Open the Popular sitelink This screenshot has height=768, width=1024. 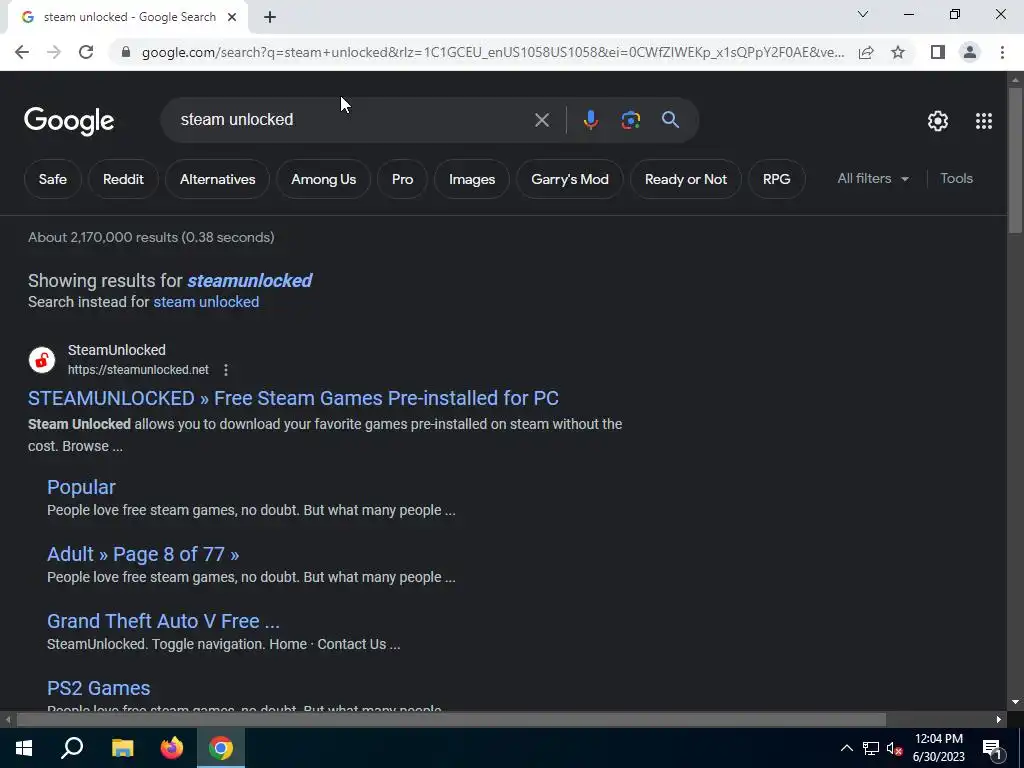[x=81, y=487]
